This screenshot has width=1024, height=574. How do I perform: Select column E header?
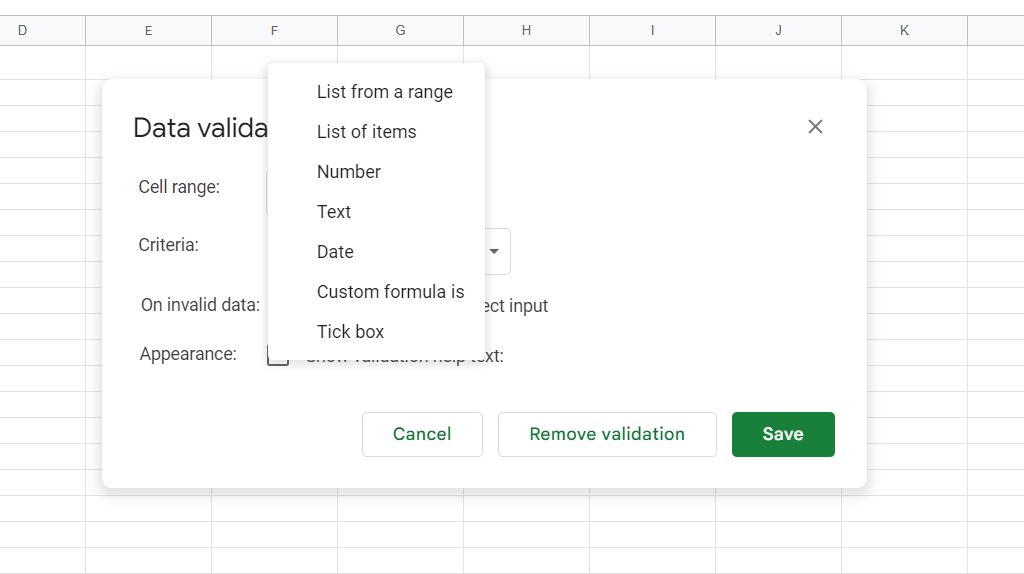pyautogui.click(x=149, y=31)
